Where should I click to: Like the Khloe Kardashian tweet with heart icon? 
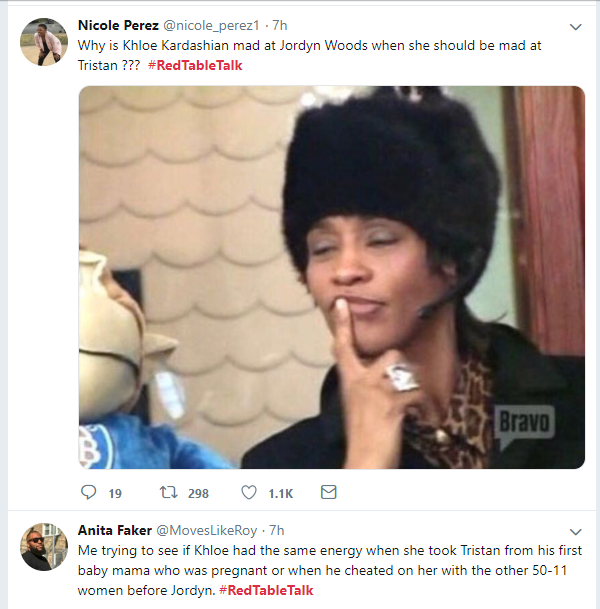click(249, 493)
